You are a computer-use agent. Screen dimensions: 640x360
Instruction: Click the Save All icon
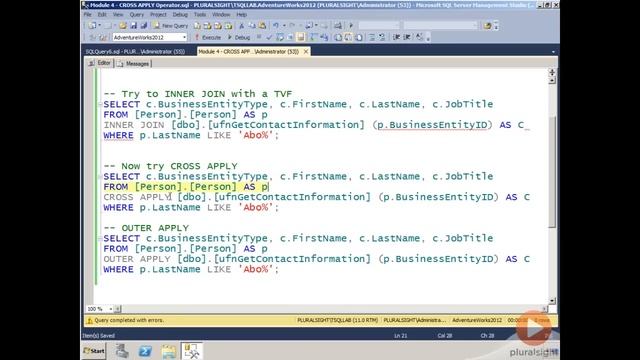[144, 26]
